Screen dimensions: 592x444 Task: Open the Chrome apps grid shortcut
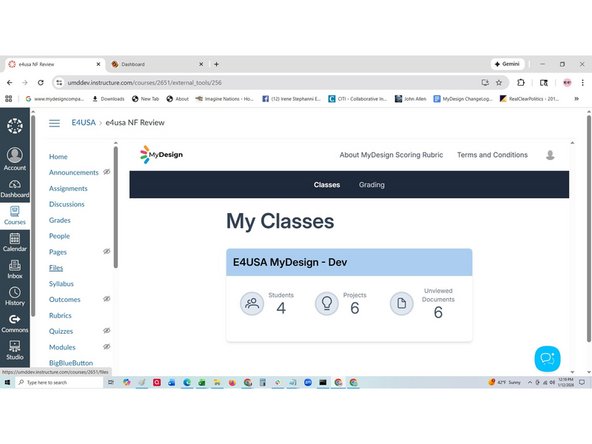point(9,99)
